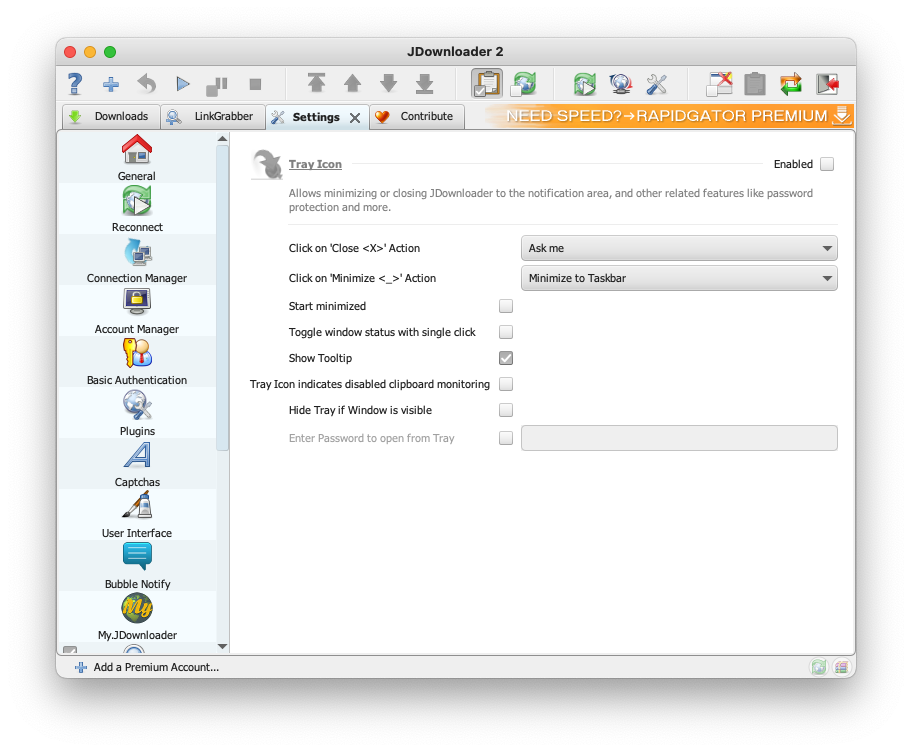
Task: Check Hide Tray if Window is visible
Action: pyautogui.click(x=506, y=410)
